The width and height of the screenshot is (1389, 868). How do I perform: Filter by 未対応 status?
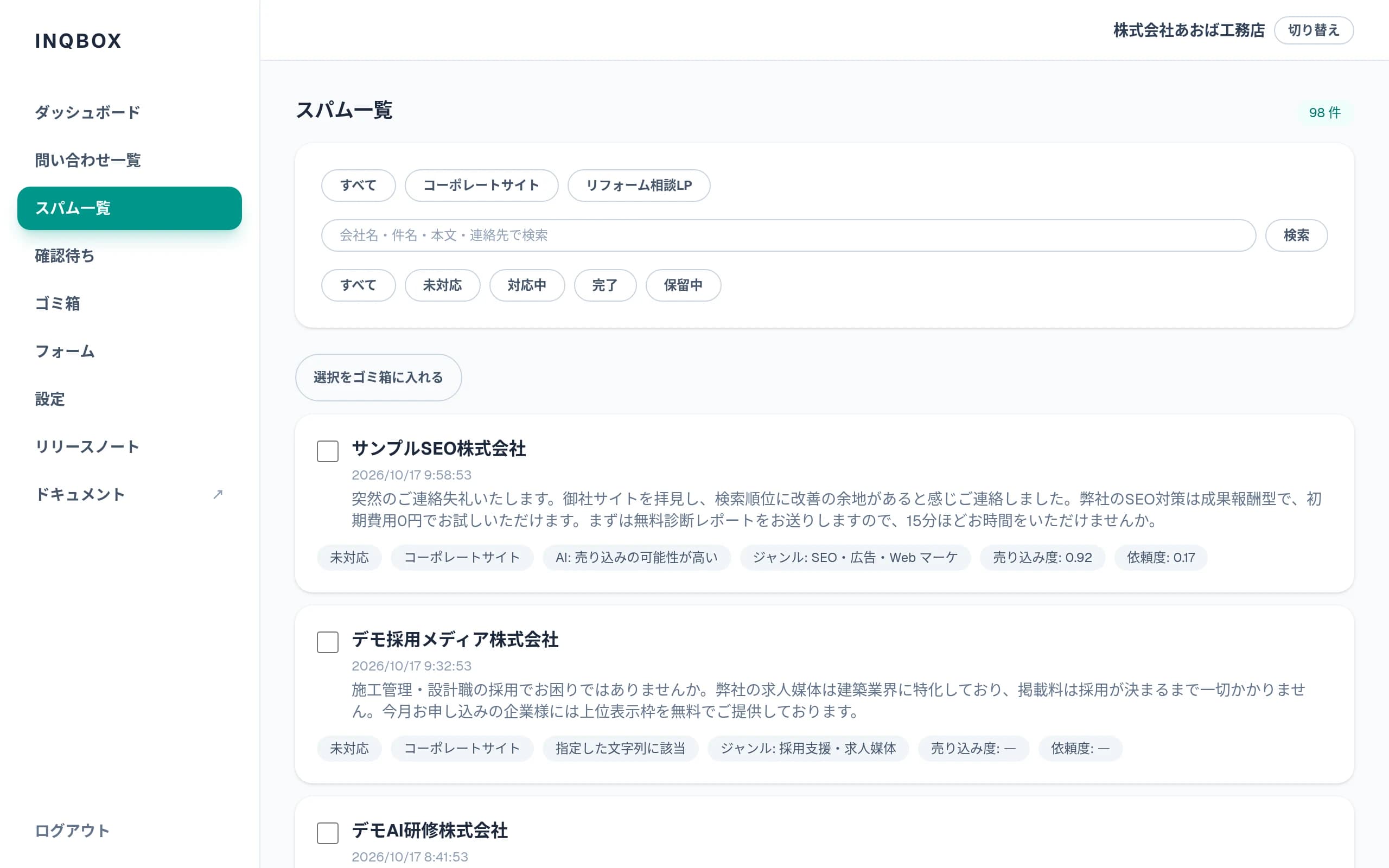pyautogui.click(x=442, y=285)
